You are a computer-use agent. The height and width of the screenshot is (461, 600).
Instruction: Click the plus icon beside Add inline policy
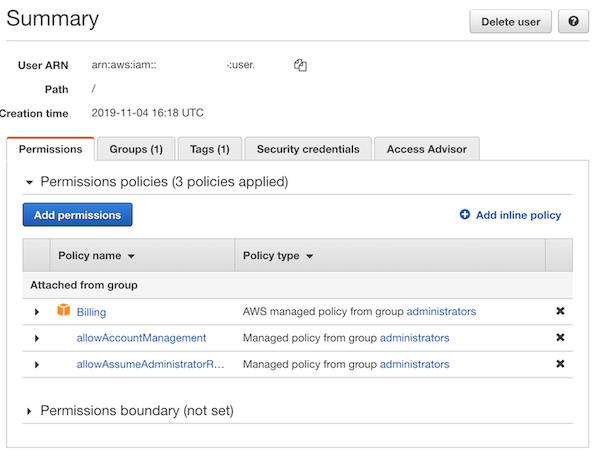[x=465, y=215]
